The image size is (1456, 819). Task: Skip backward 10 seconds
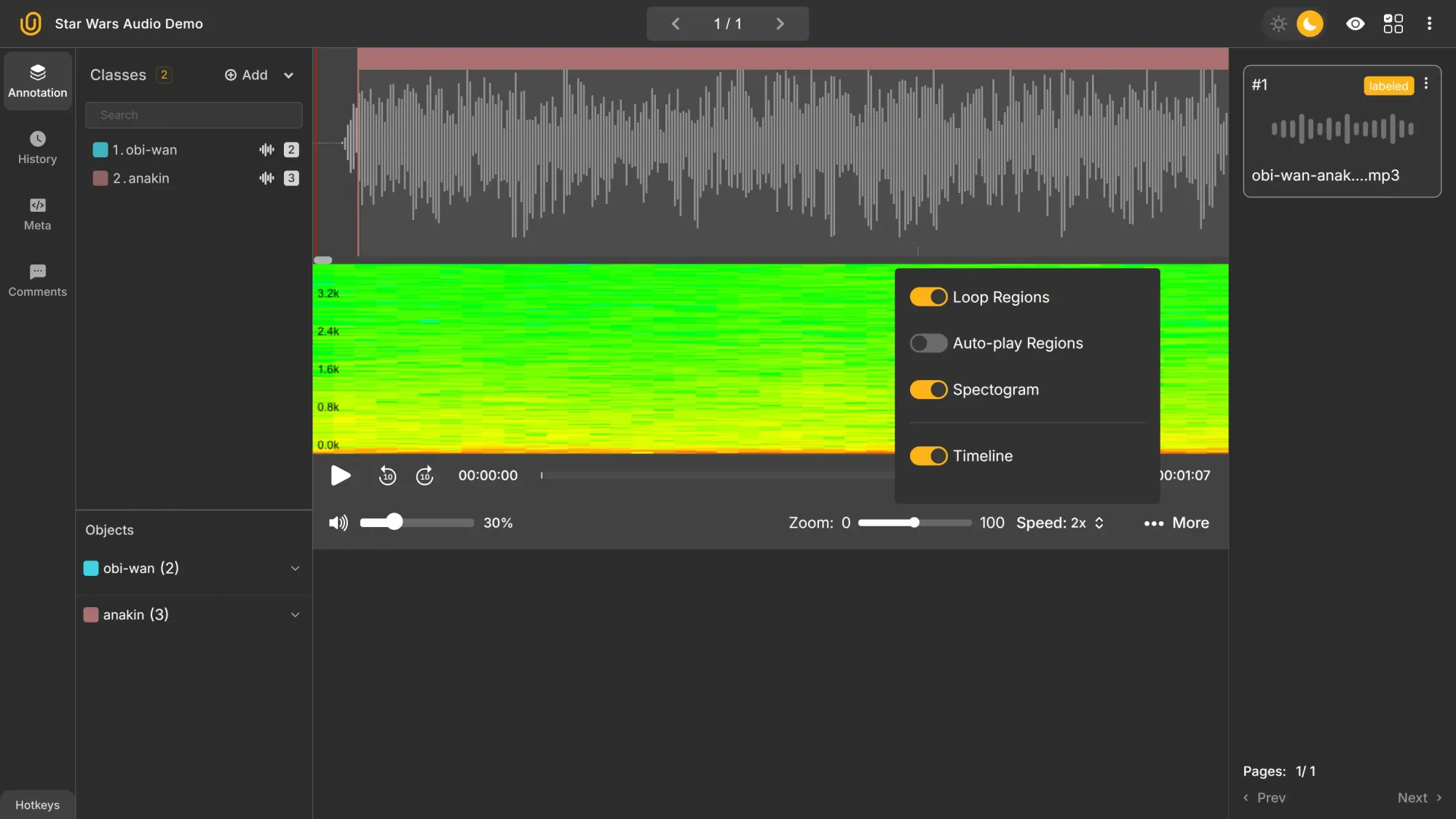pos(387,475)
